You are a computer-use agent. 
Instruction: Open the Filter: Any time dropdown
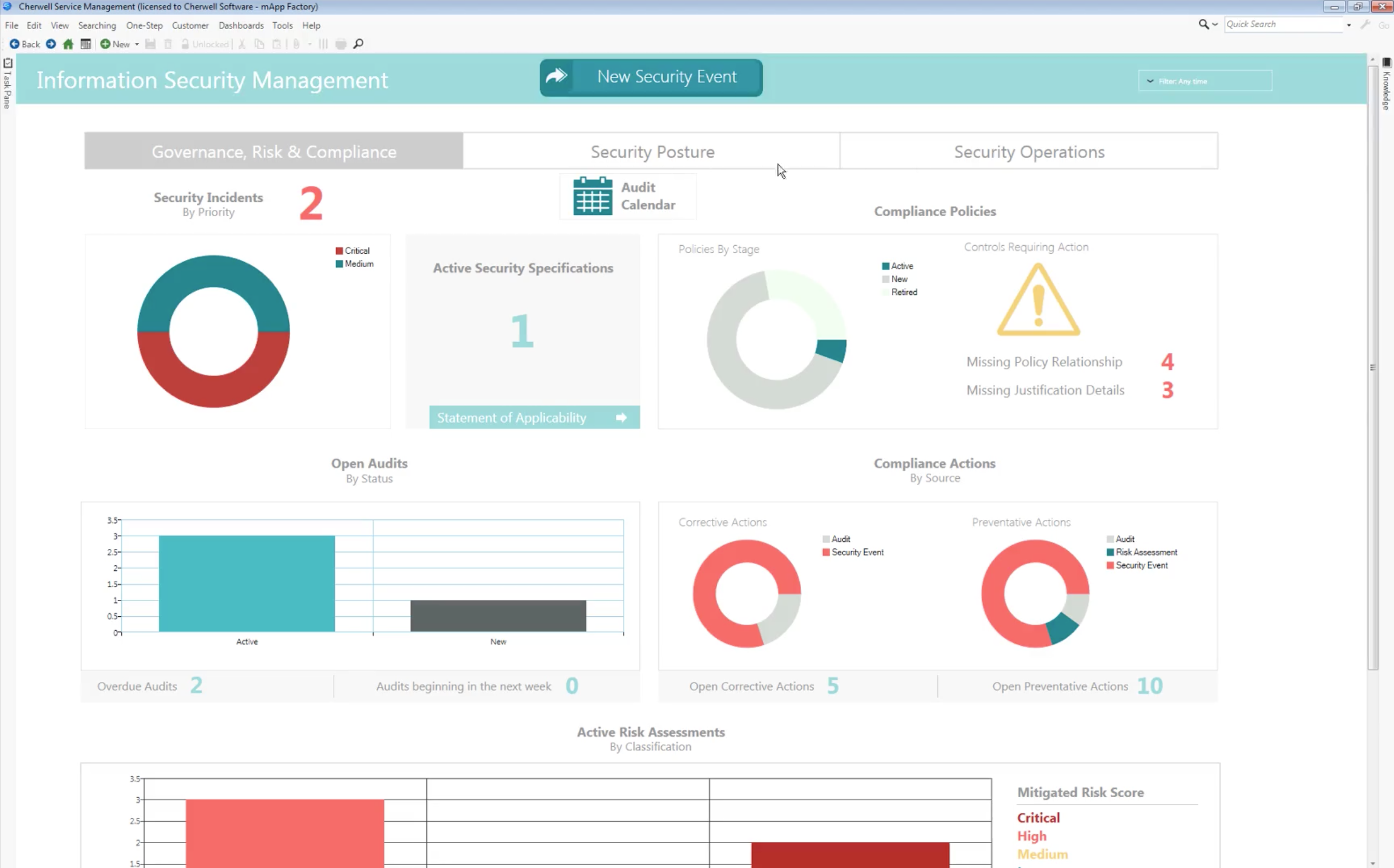(x=1205, y=81)
